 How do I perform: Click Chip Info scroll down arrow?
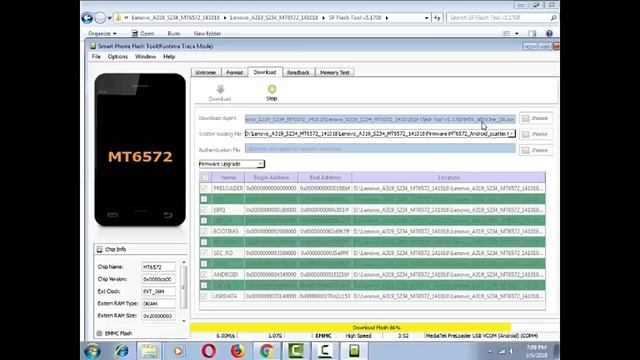coord(184,321)
